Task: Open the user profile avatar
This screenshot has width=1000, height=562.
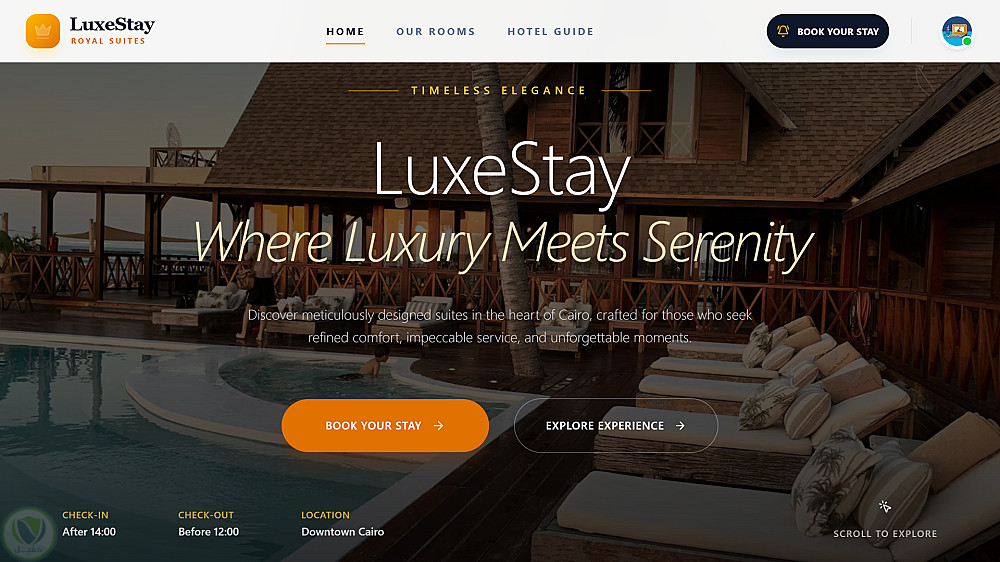Action: (957, 31)
